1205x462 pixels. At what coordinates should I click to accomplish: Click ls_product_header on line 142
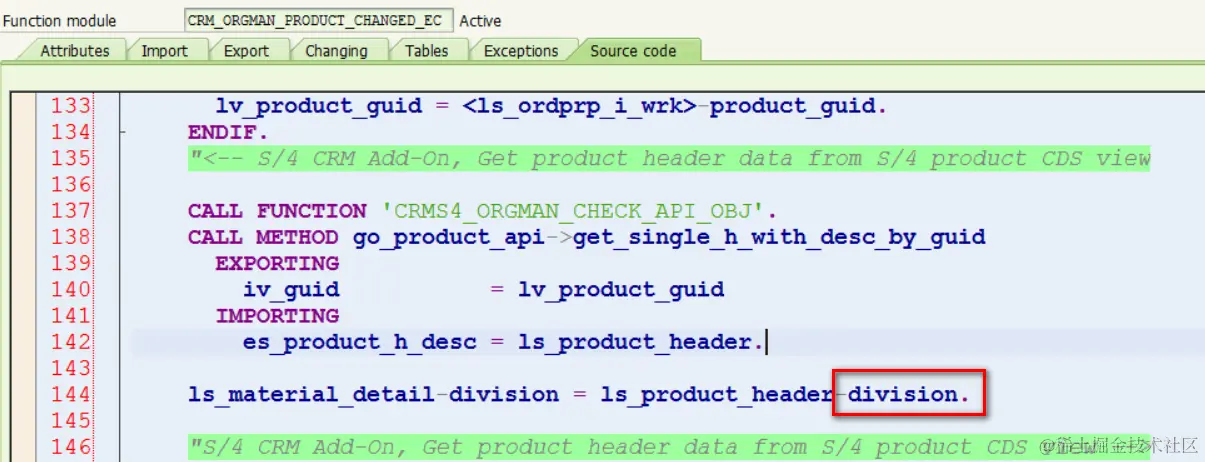point(635,342)
